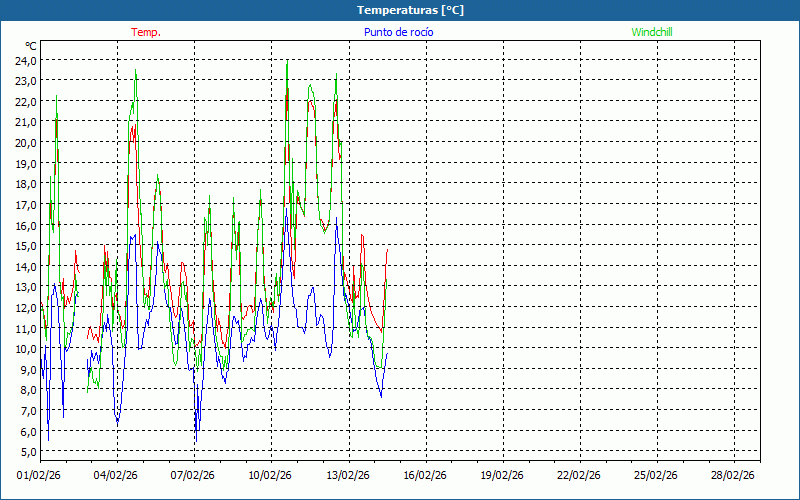
Task: Click the 22/02/26 date label
Action: point(579,476)
